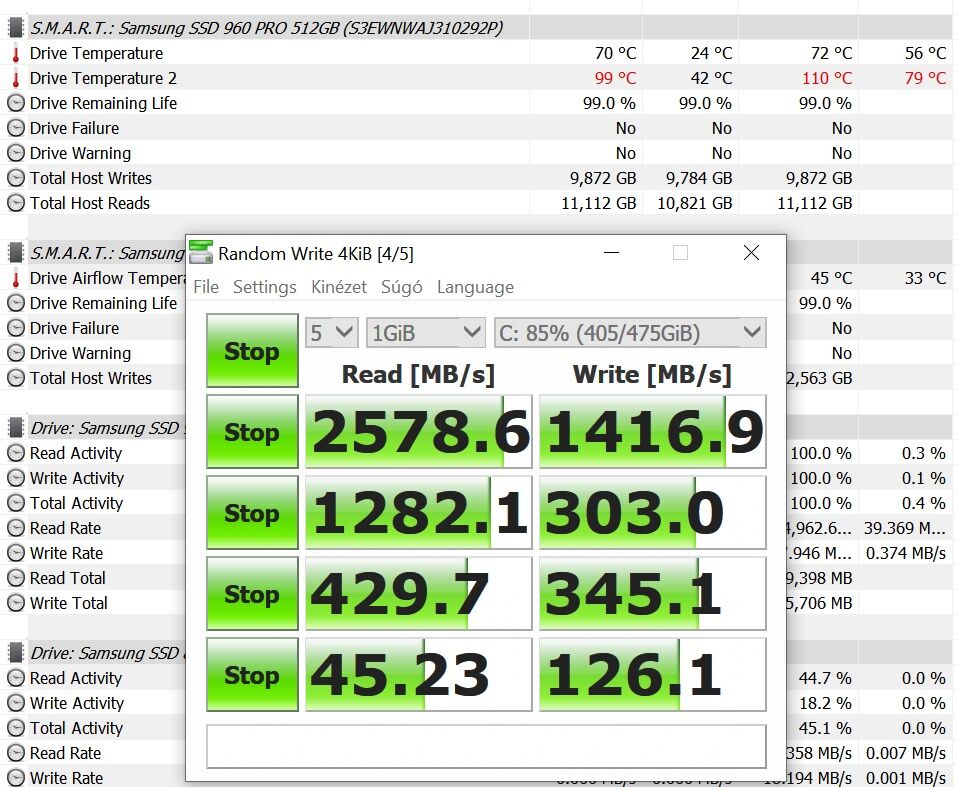Click gauge icon beside Read Total row
This screenshot has height=787, width=956.
coord(16,578)
